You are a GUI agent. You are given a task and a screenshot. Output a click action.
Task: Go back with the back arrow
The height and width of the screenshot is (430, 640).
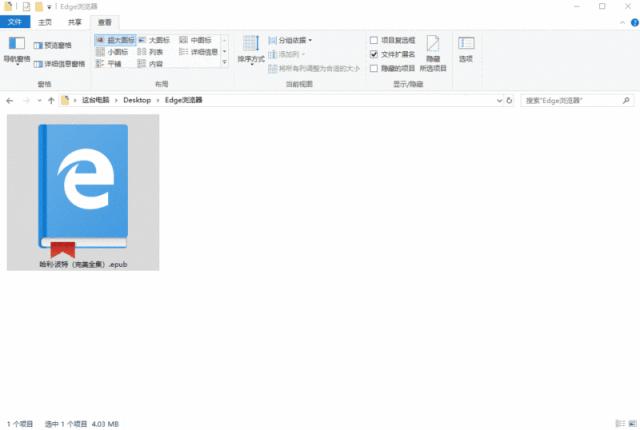10,100
